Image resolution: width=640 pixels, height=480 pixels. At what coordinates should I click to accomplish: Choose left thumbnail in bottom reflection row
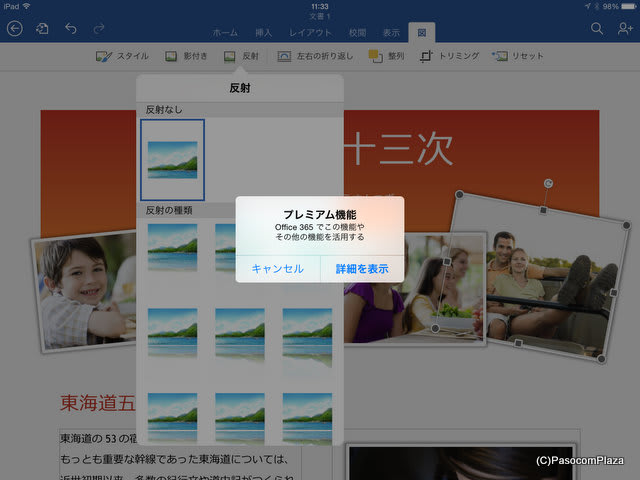coord(172,417)
